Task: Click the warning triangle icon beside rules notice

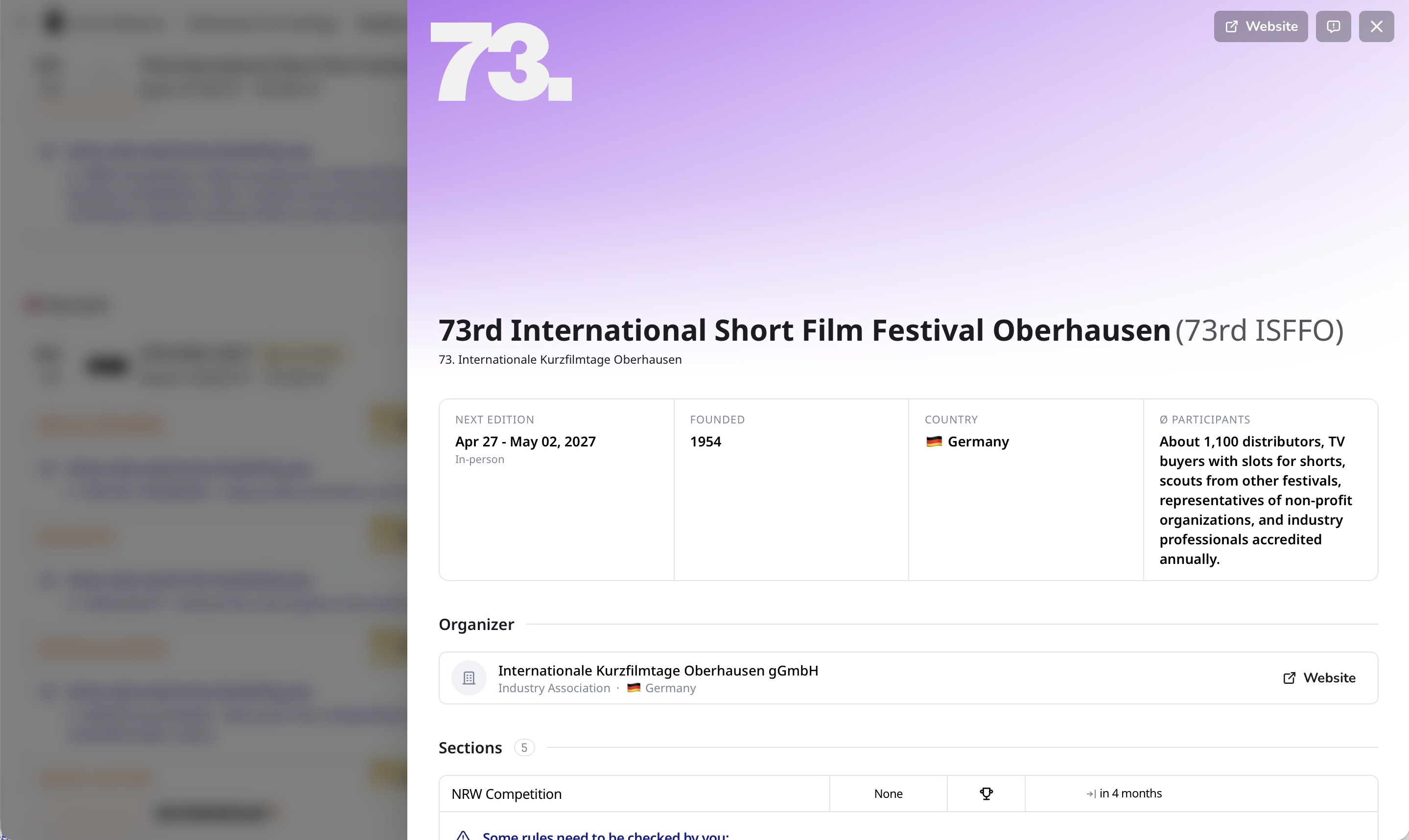Action: [463, 836]
